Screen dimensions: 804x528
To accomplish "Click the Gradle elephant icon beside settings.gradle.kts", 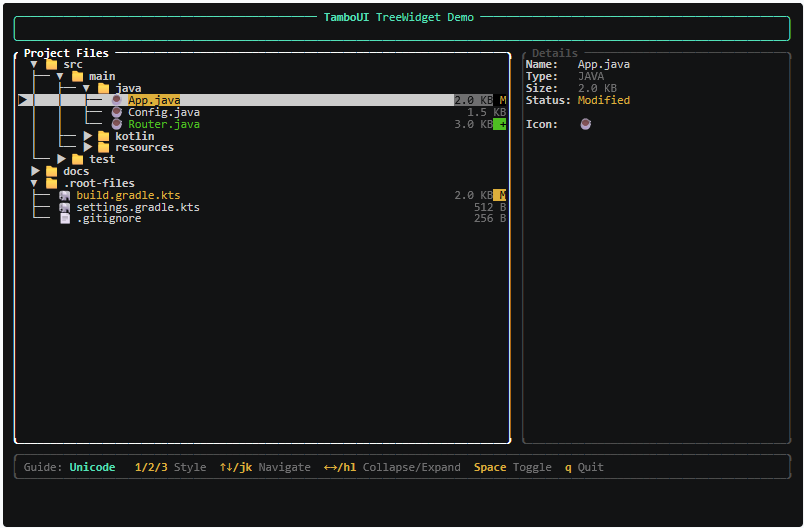I will tap(65, 207).
